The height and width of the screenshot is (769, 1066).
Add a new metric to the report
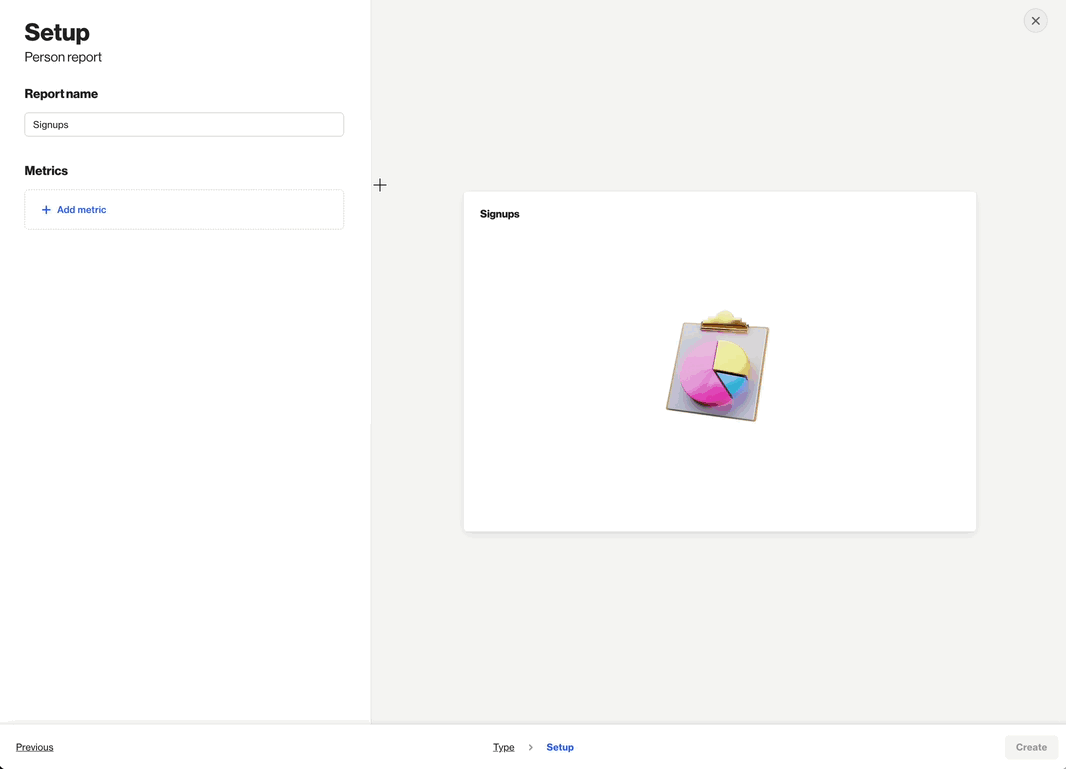(81, 210)
